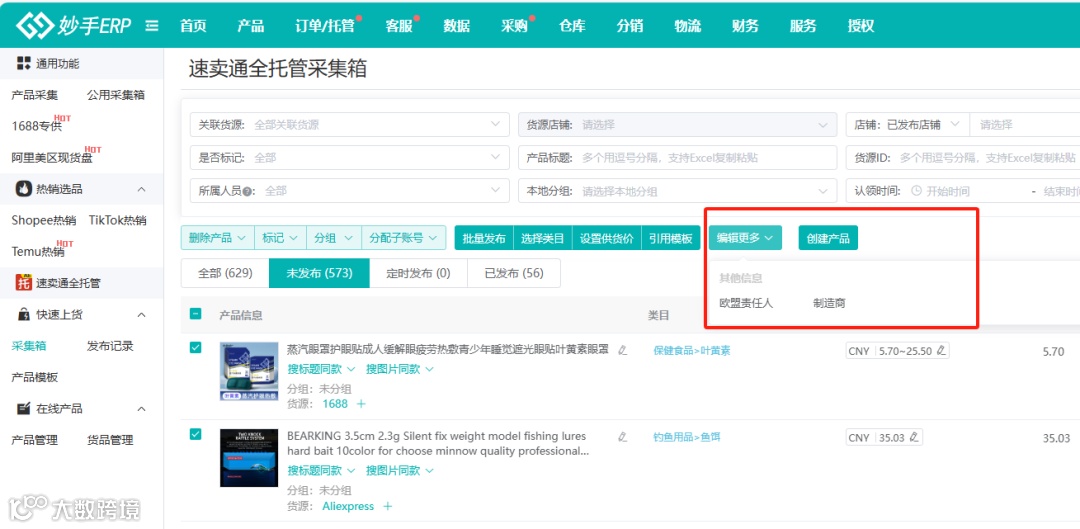1080x529 pixels.
Task: Open the 仓库 top menu
Action: [572, 26]
